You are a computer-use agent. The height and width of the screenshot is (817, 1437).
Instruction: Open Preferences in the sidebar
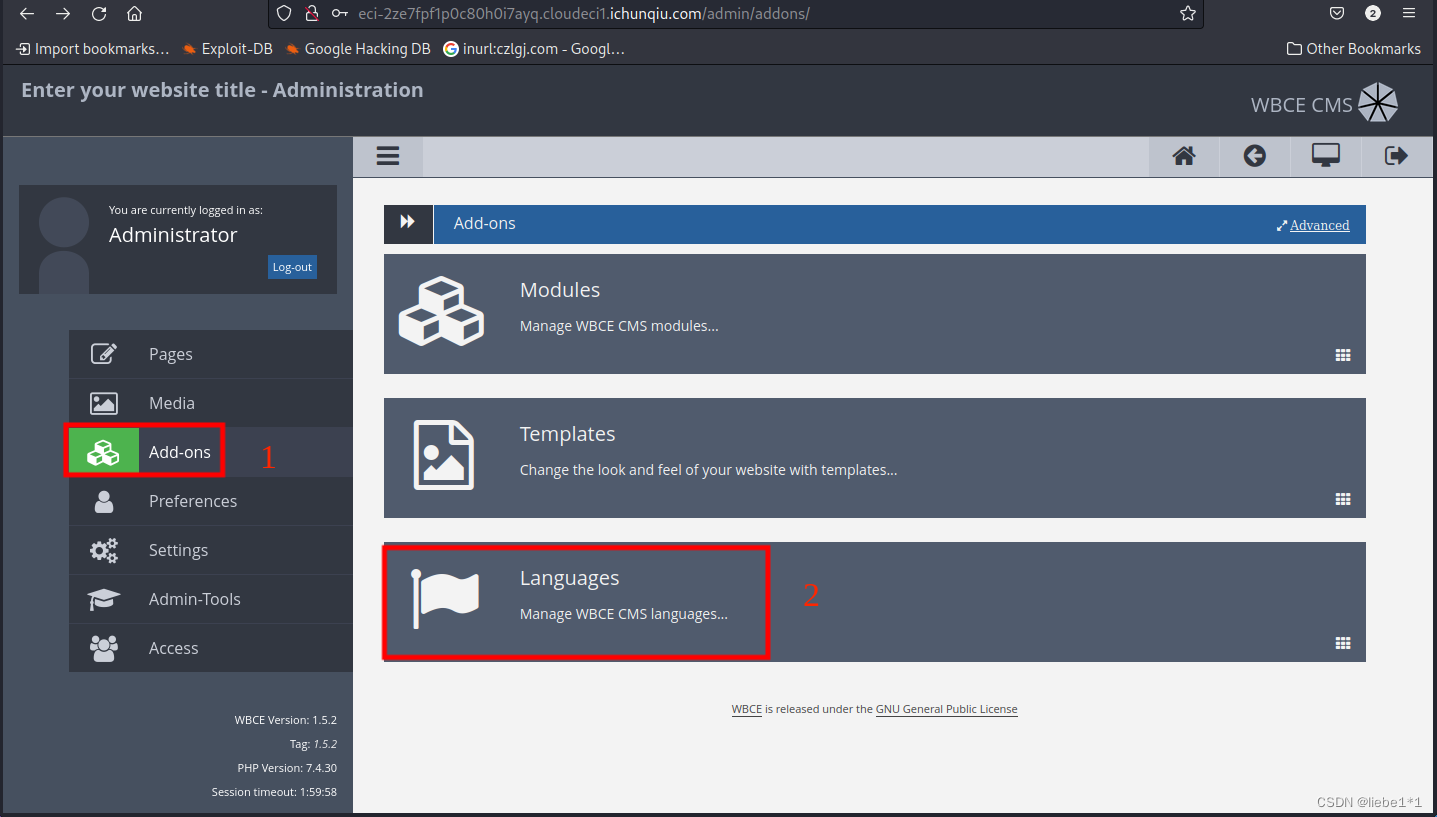[211, 501]
